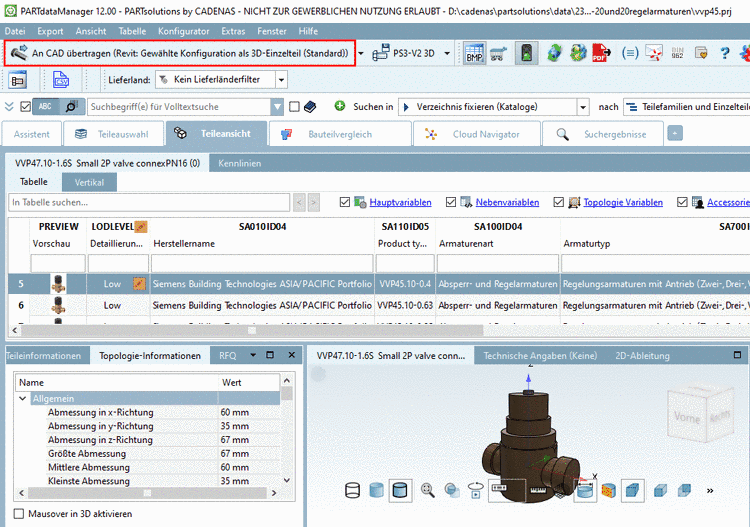The width and height of the screenshot is (750, 527).
Task: Click the LODLEVEL column header edit icon
Action: tap(141, 227)
